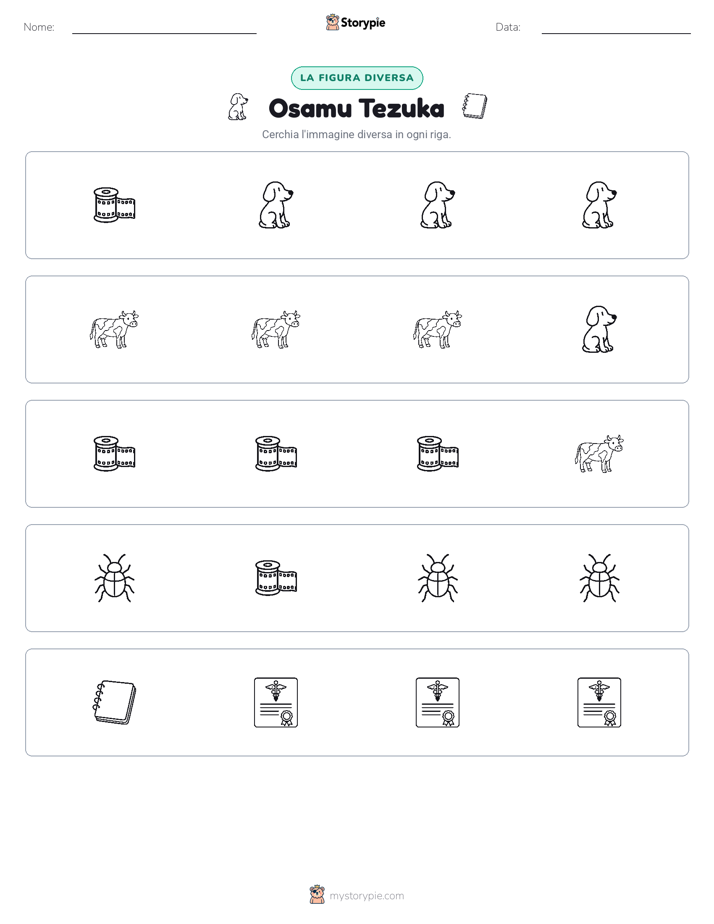Click the LA FIGURA DIVERSA badge
This screenshot has height=924, width=714.
pyautogui.click(x=357, y=78)
